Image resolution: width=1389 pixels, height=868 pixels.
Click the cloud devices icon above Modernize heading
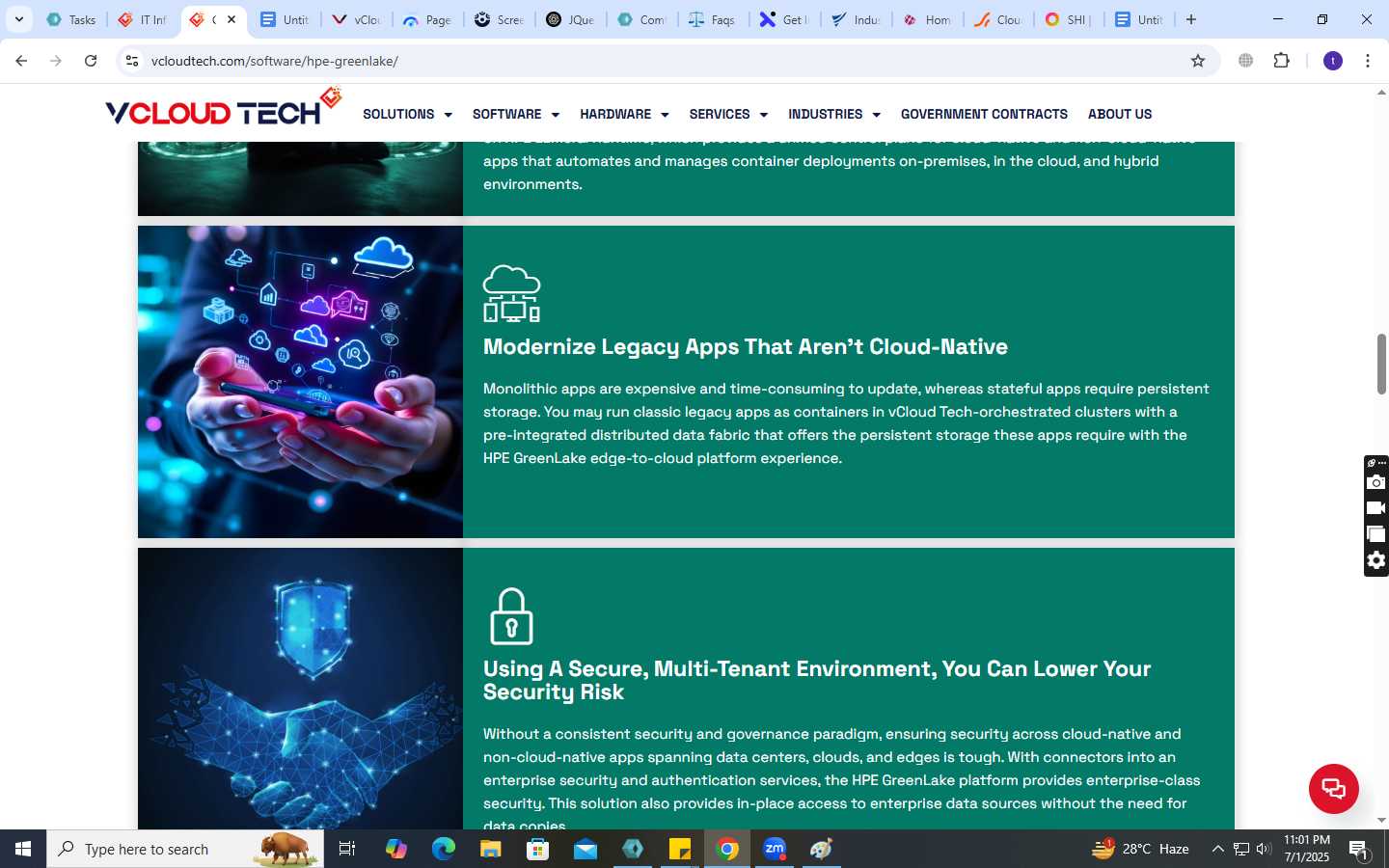pyautogui.click(x=511, y=293)
